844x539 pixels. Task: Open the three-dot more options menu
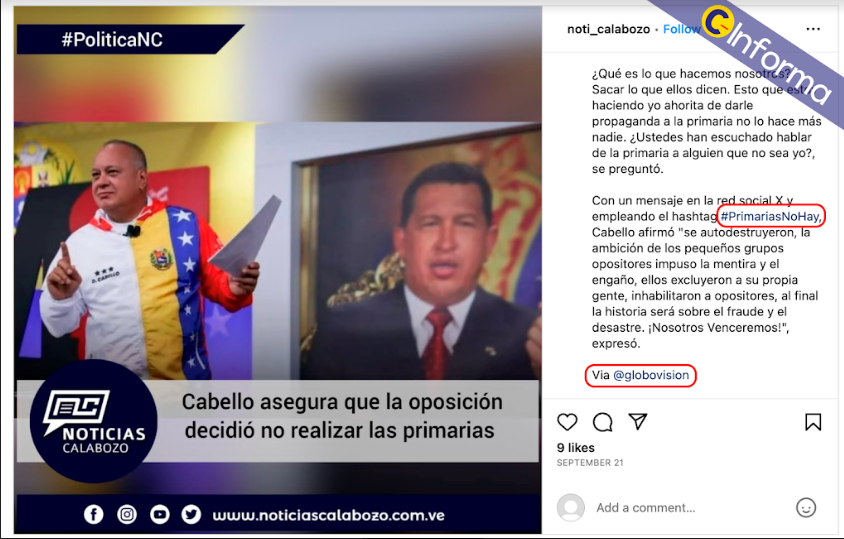(813, 29)
